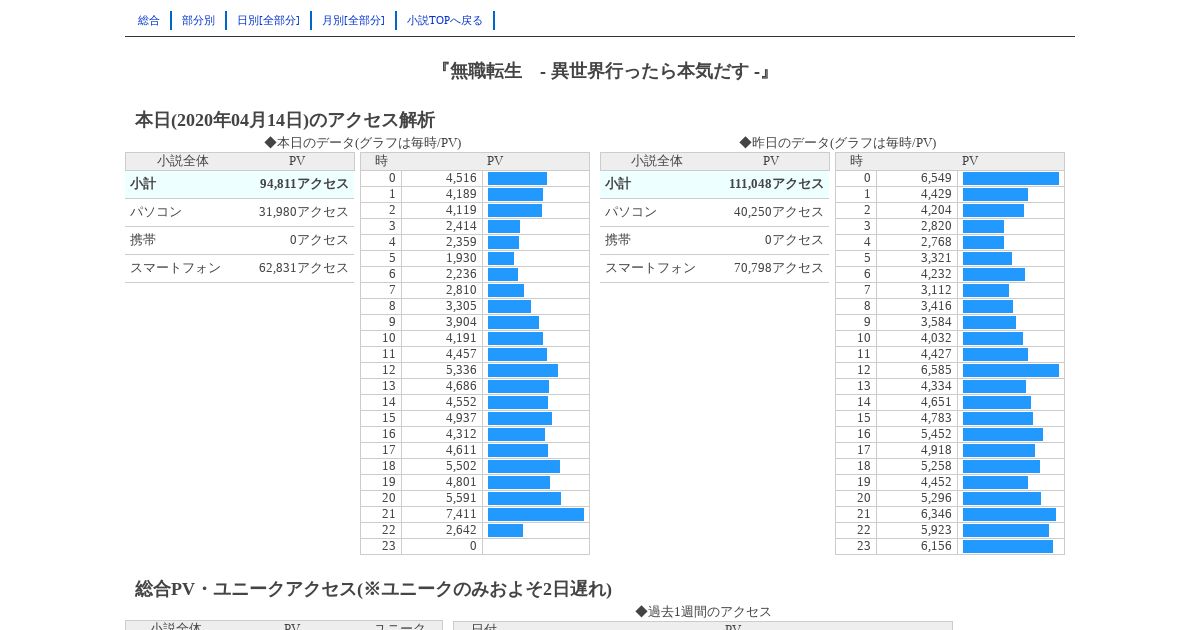Click today's hour 20 PV 5,591
1200x630 pixels.
tap(461, 498)
